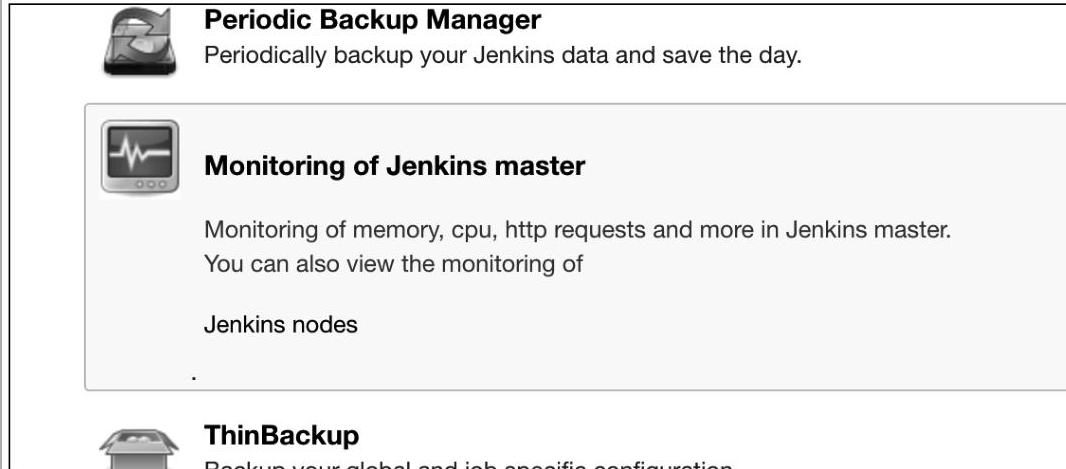Select the Monitoring of Jenkins master monitor icon
The width and height of the screenshot is (1066, 469).
[x=140, y=158]
